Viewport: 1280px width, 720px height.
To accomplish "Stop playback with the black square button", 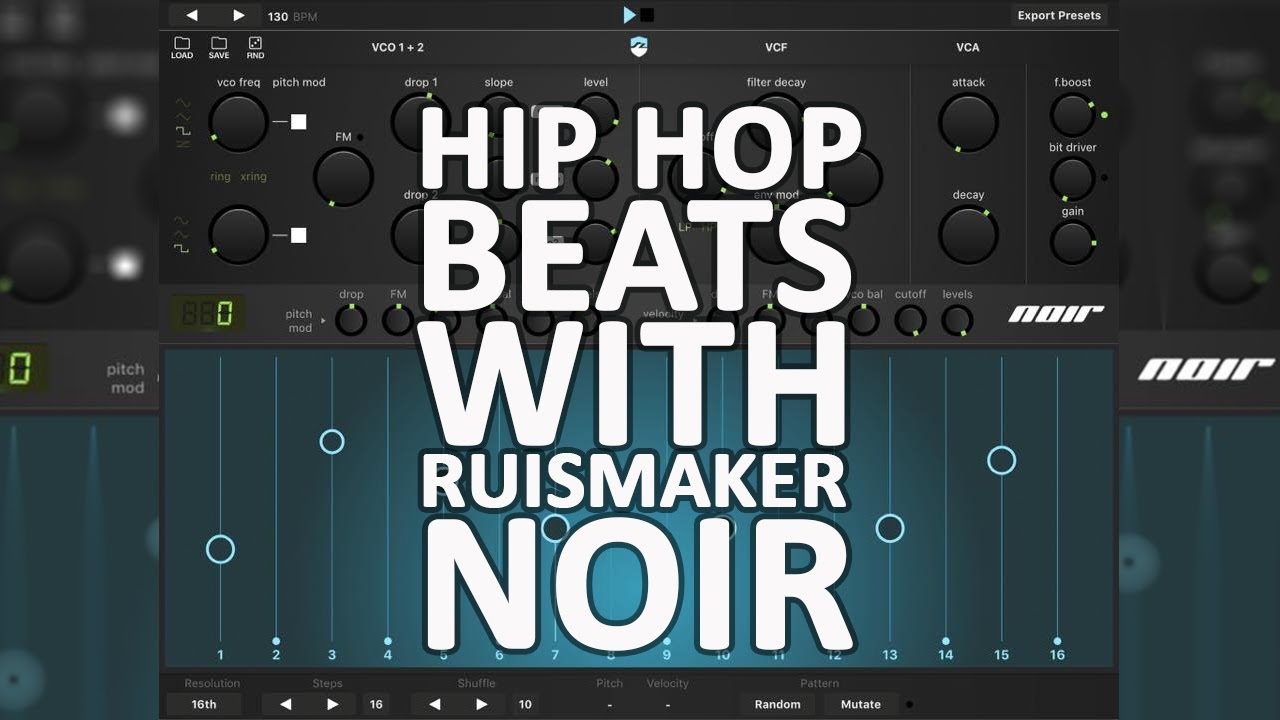I will (x=647, y=15).
